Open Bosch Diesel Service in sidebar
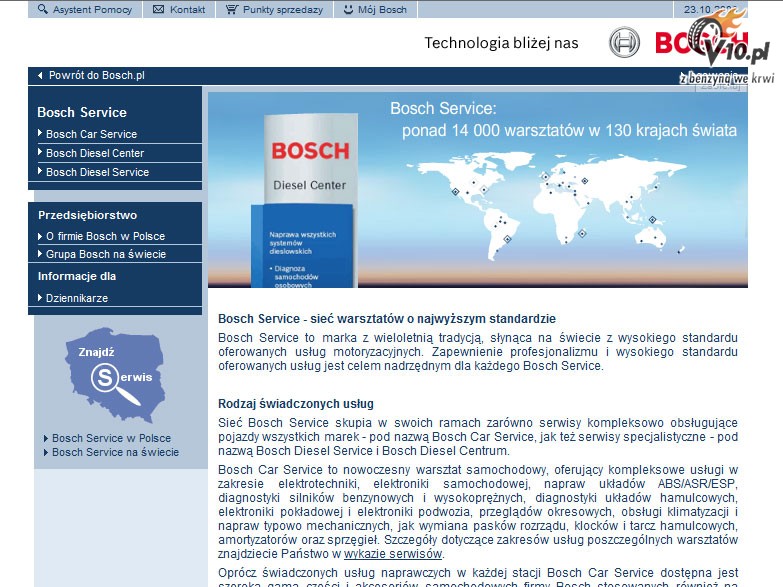This screenshot has height=587, width=783. 97,172
